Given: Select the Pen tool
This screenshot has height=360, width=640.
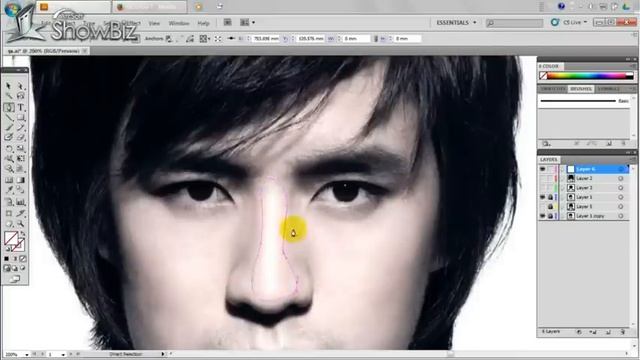Looking at the screenshot, I should 9,107.
